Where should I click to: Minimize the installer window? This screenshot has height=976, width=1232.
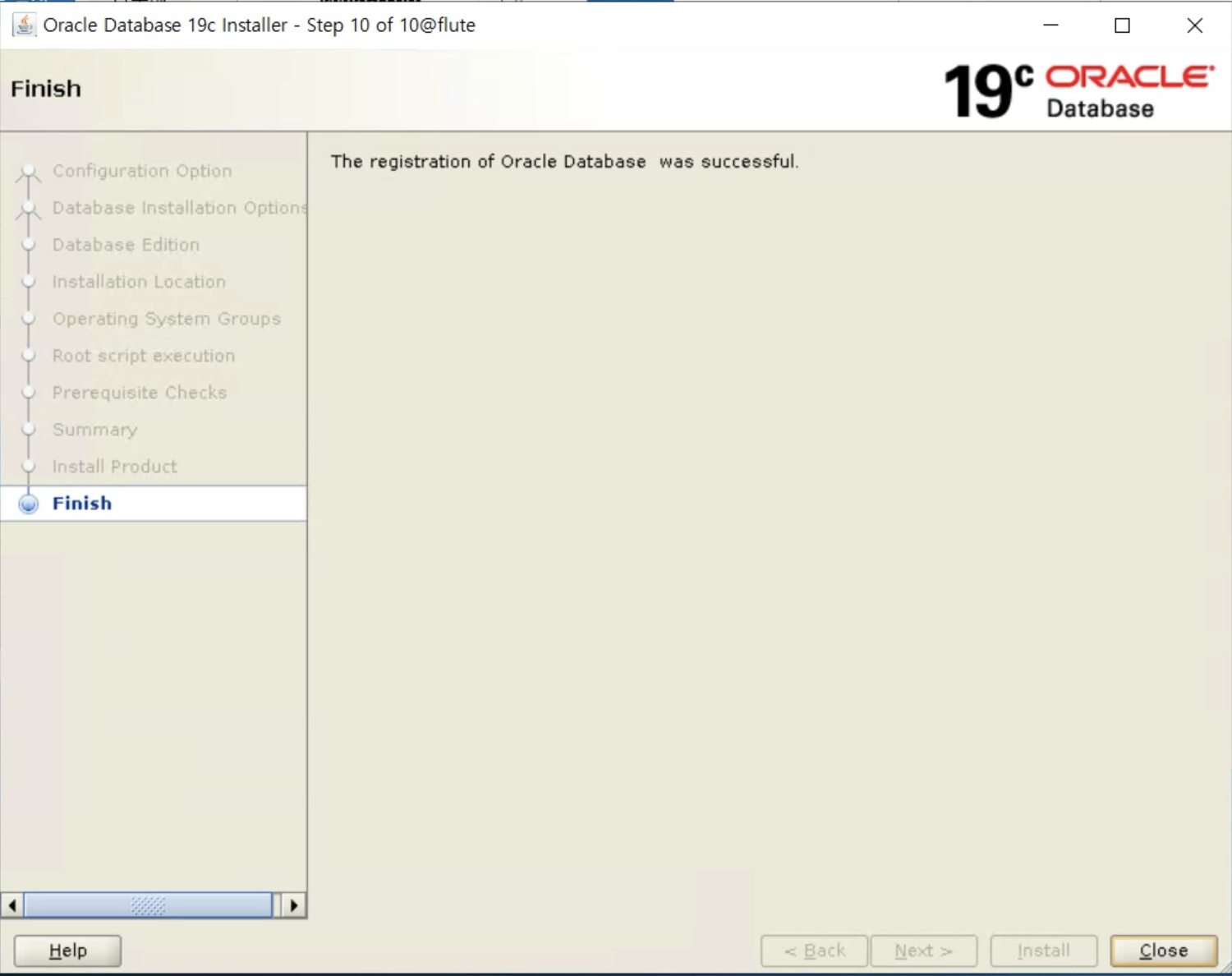[x=1050, y=25]
